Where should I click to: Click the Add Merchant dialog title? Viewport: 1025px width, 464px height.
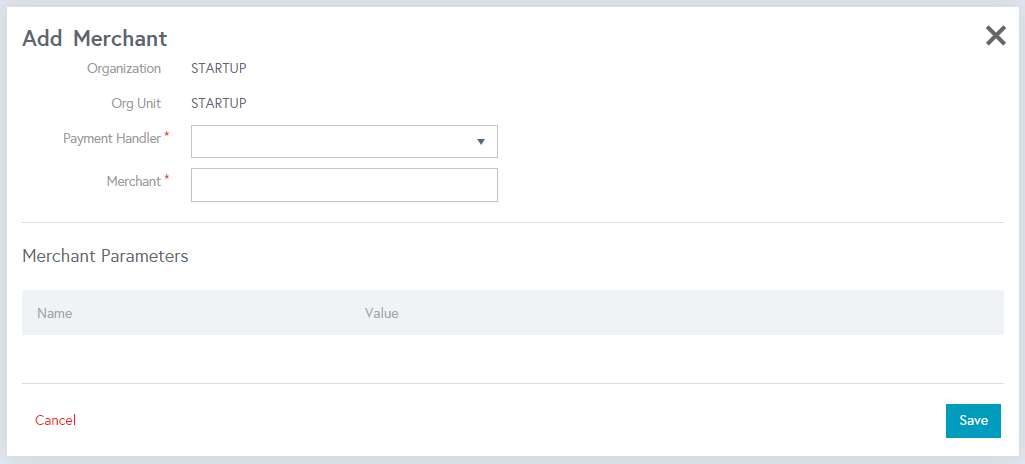[95, 39]
